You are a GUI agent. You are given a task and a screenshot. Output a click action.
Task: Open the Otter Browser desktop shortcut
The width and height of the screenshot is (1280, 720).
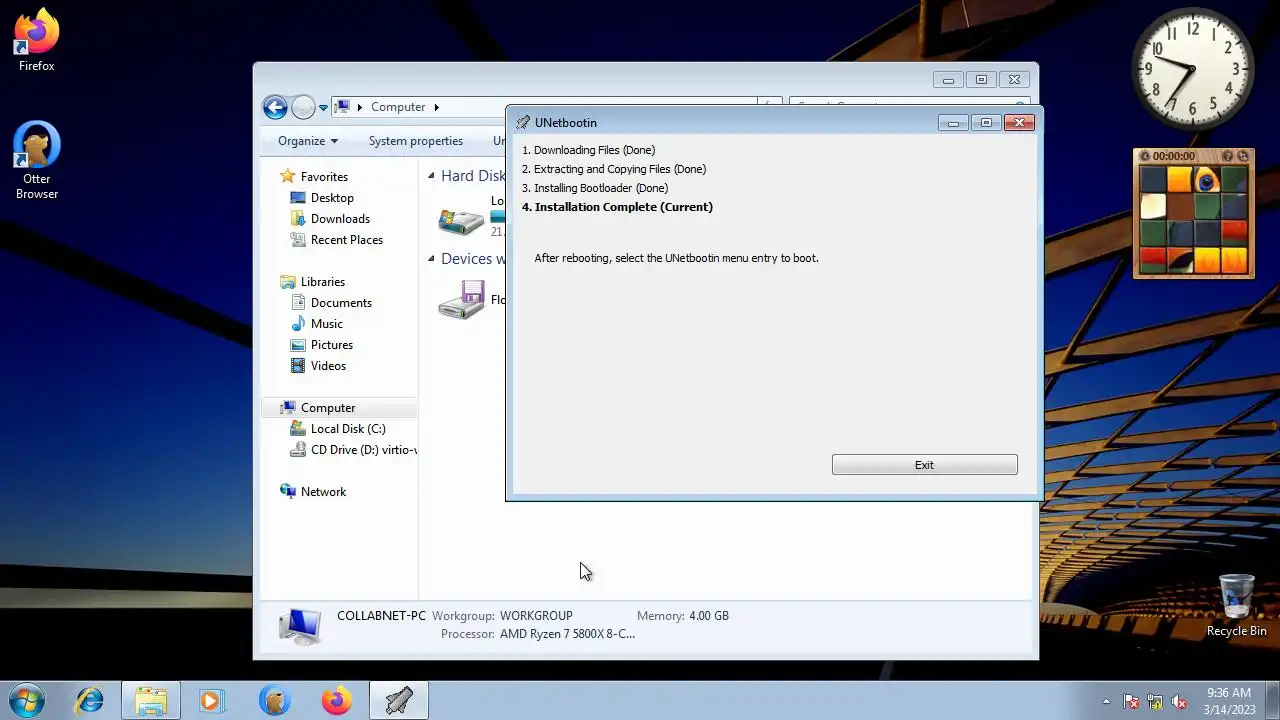(37, 160)
